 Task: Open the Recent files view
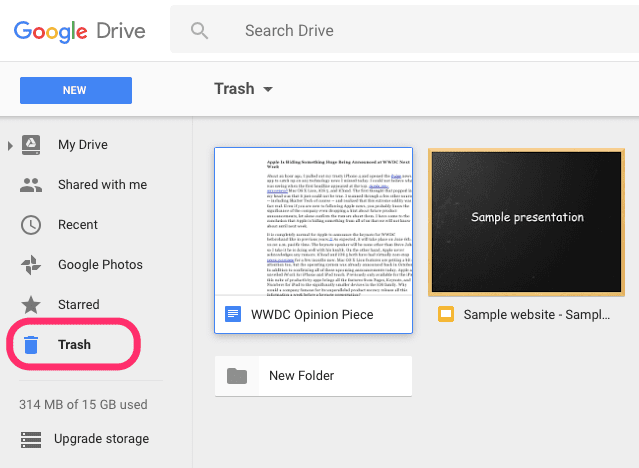point(78,225)
